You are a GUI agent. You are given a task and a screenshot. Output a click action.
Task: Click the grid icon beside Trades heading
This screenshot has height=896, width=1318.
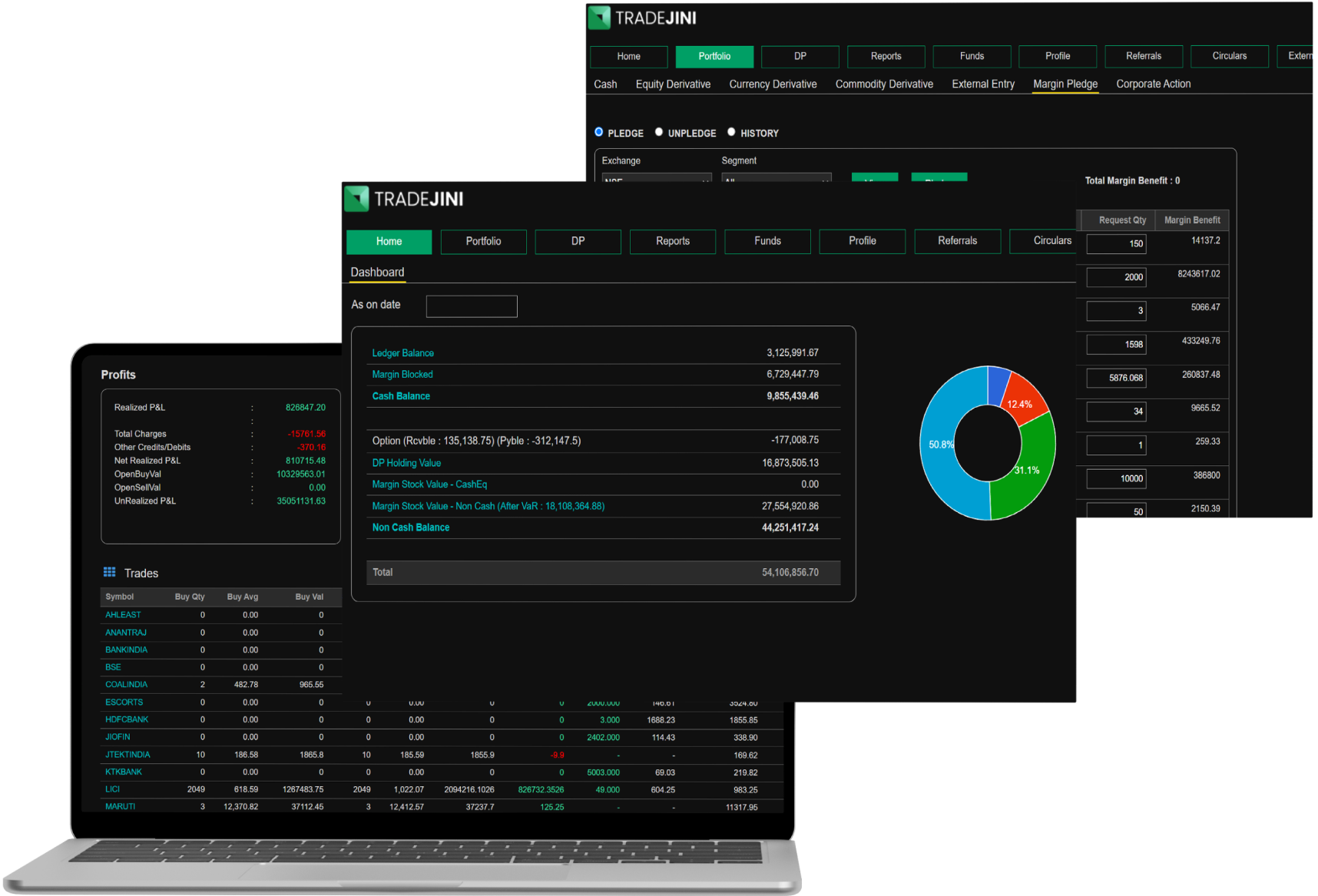tap(109, 572)
